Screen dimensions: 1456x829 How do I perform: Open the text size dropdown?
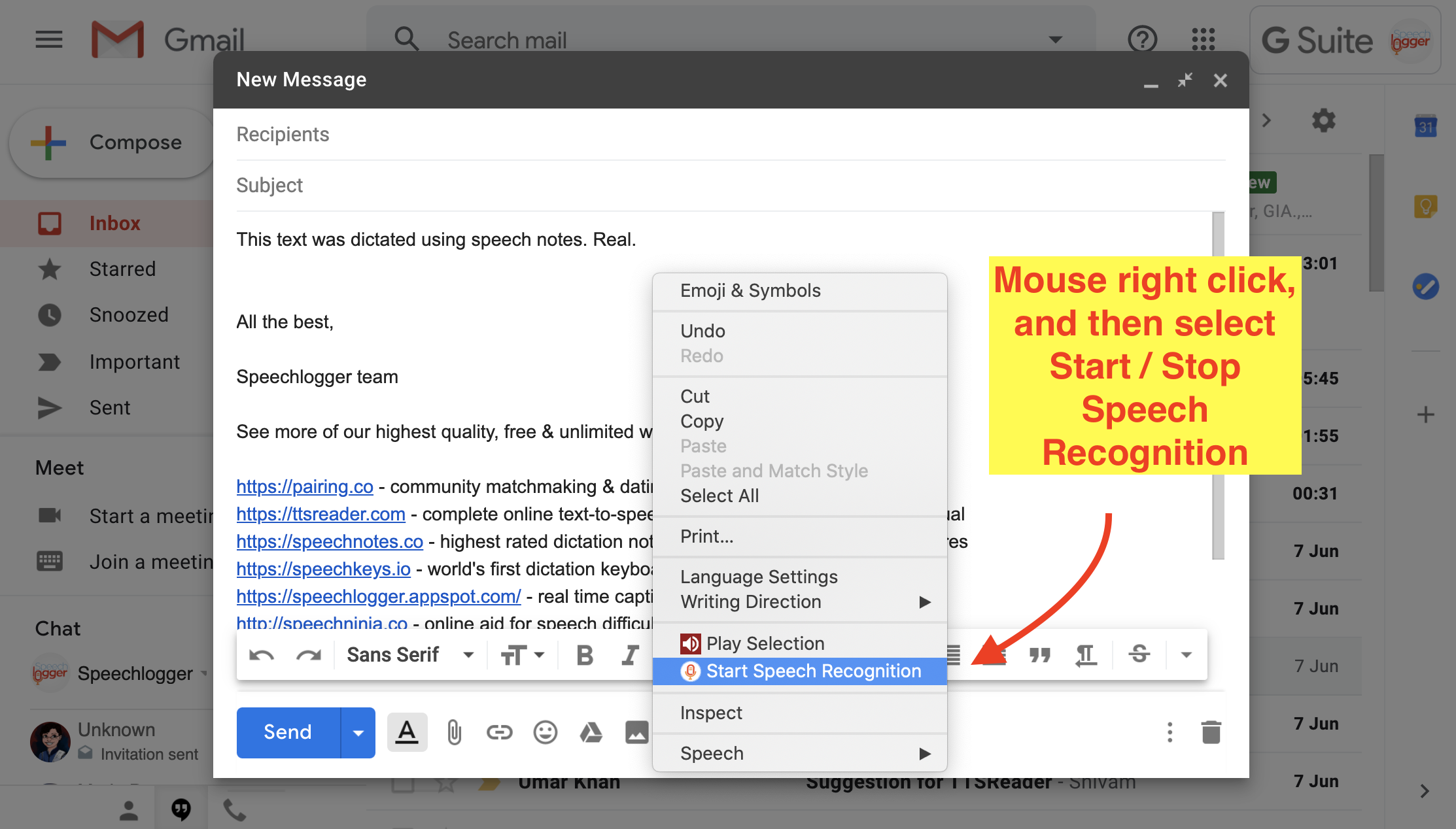[x=522, y=654]
